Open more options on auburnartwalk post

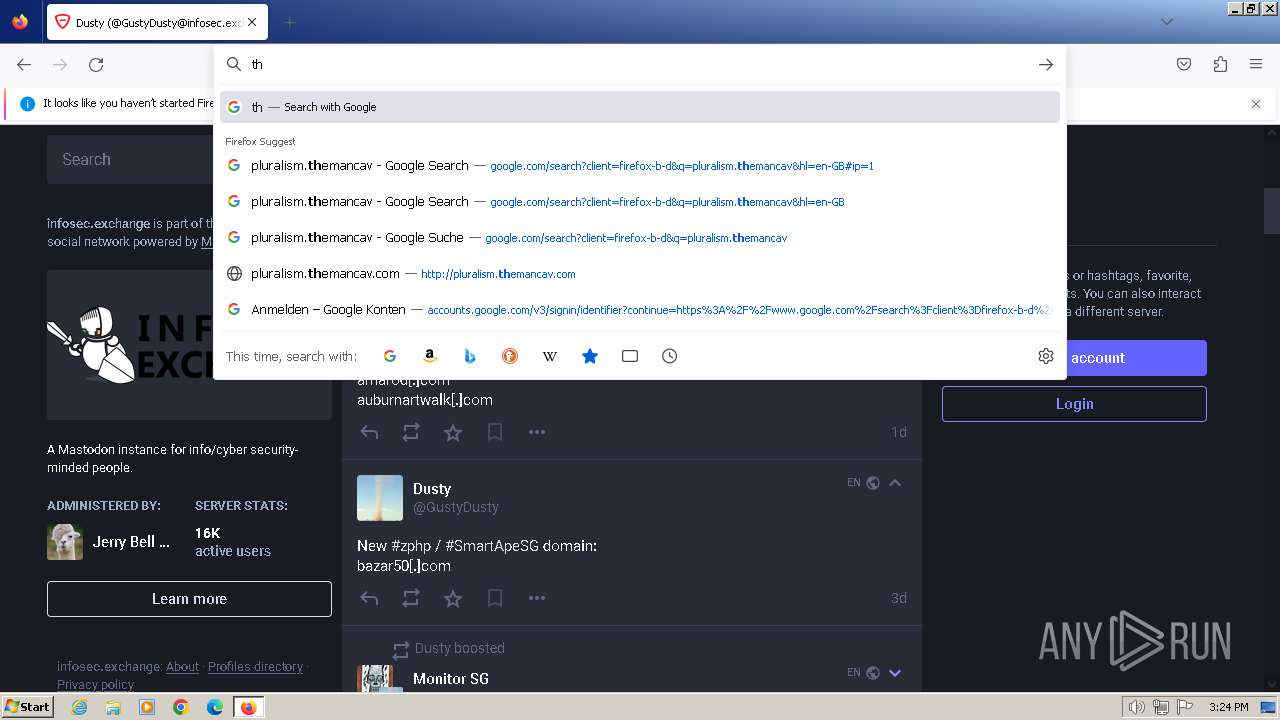537,432
